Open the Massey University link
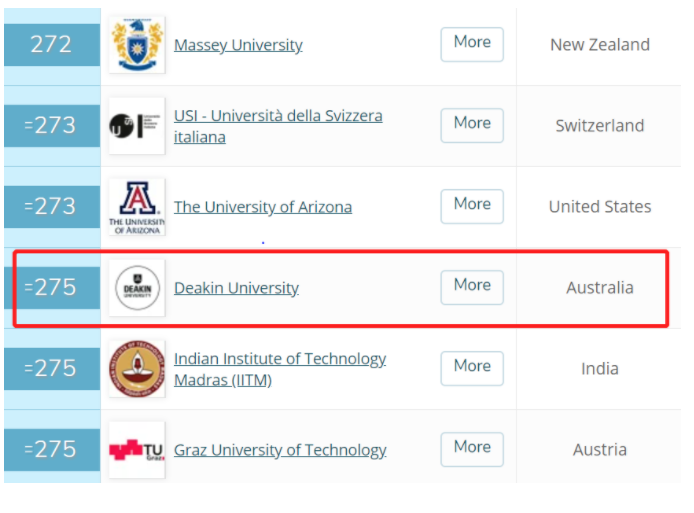 [x=238, y=45]
